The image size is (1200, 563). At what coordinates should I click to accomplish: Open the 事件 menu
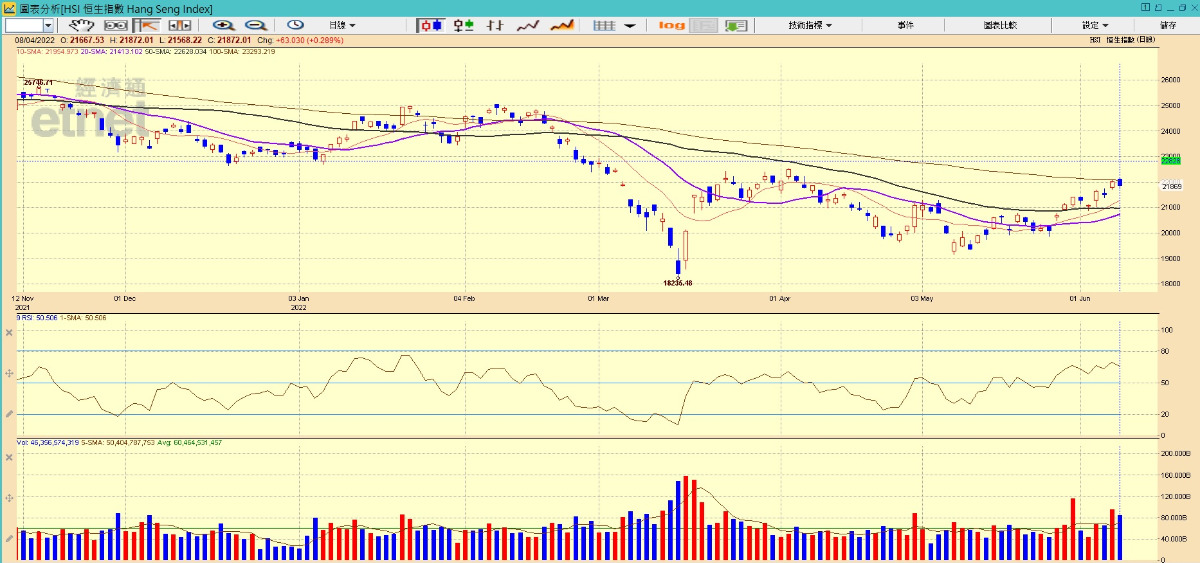[905, 24]
